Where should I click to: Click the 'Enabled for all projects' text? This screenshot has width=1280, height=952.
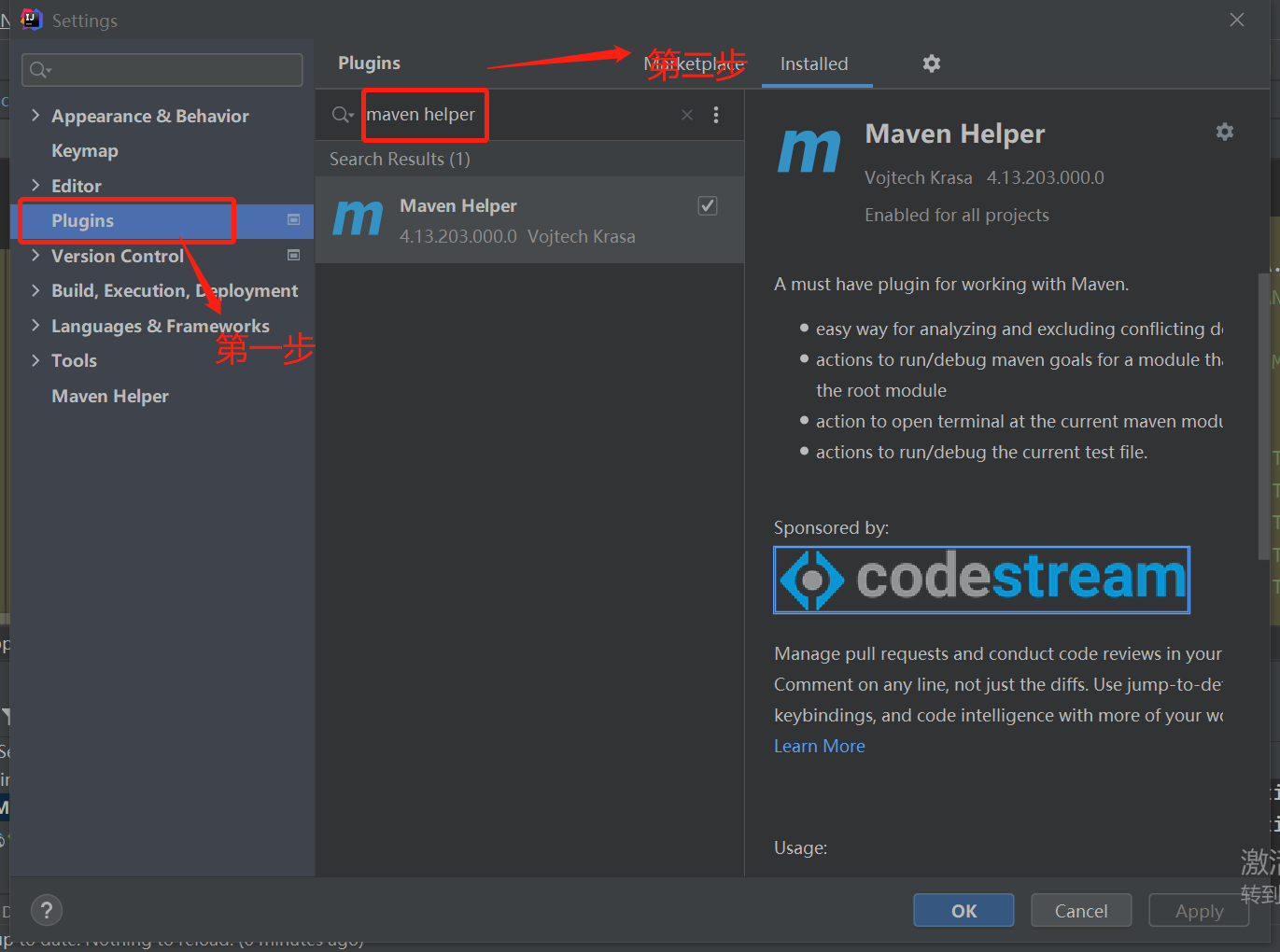(x=957, y=215)
